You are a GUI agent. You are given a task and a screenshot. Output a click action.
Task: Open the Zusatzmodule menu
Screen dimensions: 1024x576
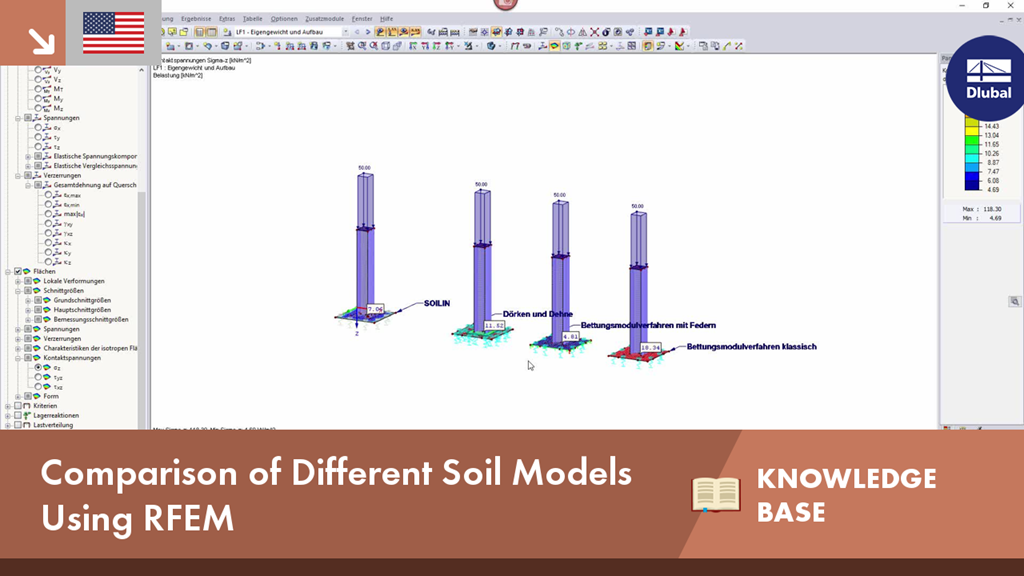(x=325, y=19)
